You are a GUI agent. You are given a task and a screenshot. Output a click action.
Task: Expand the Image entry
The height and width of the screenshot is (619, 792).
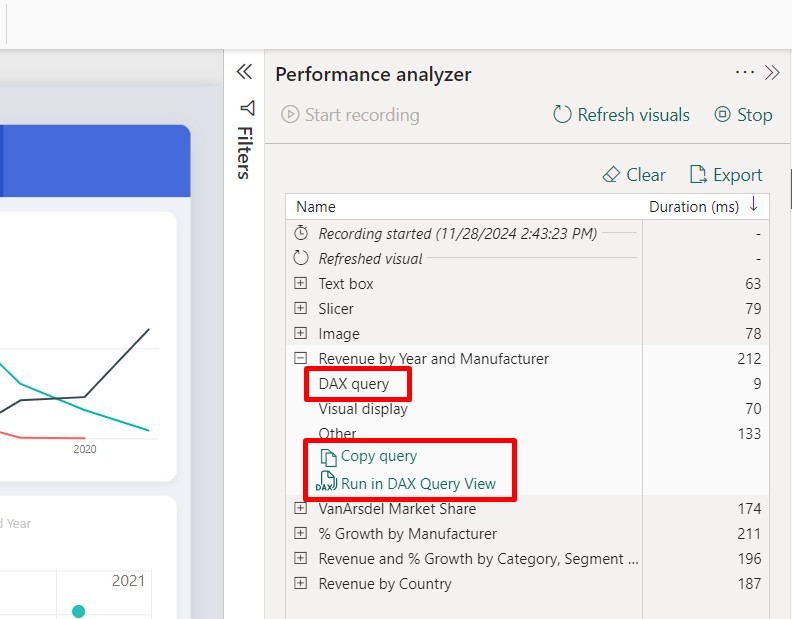click(x=301, y=334)
